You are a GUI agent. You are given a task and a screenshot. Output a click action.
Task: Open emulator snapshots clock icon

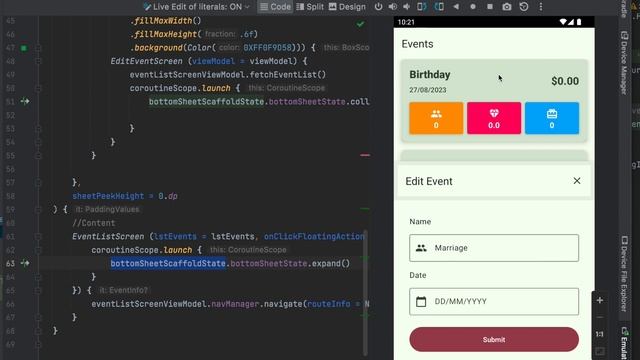[x=524, y=7]
